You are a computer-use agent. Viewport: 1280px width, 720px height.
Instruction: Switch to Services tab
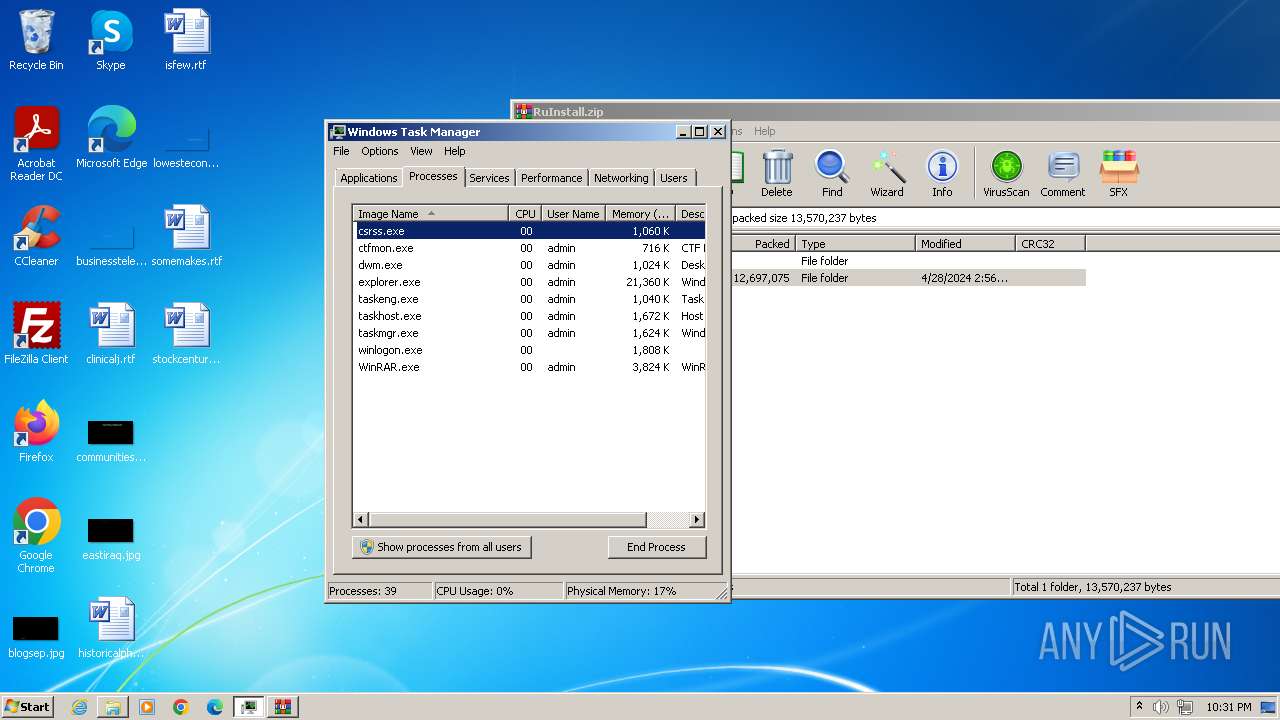[x=489, y=178]
